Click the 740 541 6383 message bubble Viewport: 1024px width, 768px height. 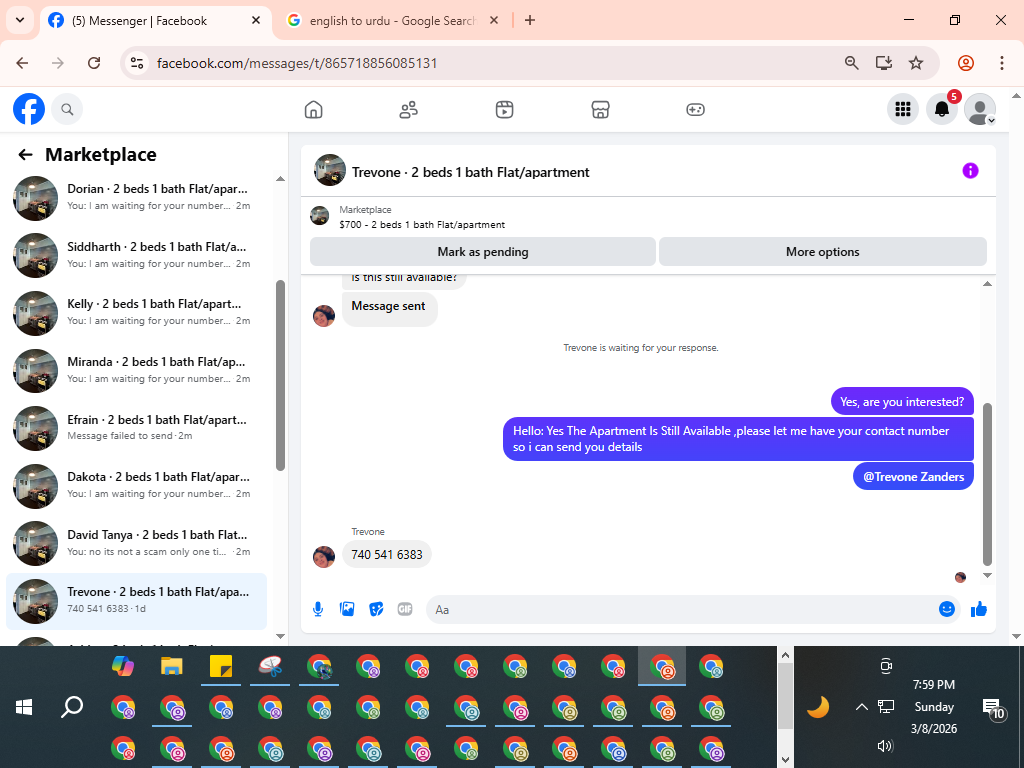pos(387,554)
